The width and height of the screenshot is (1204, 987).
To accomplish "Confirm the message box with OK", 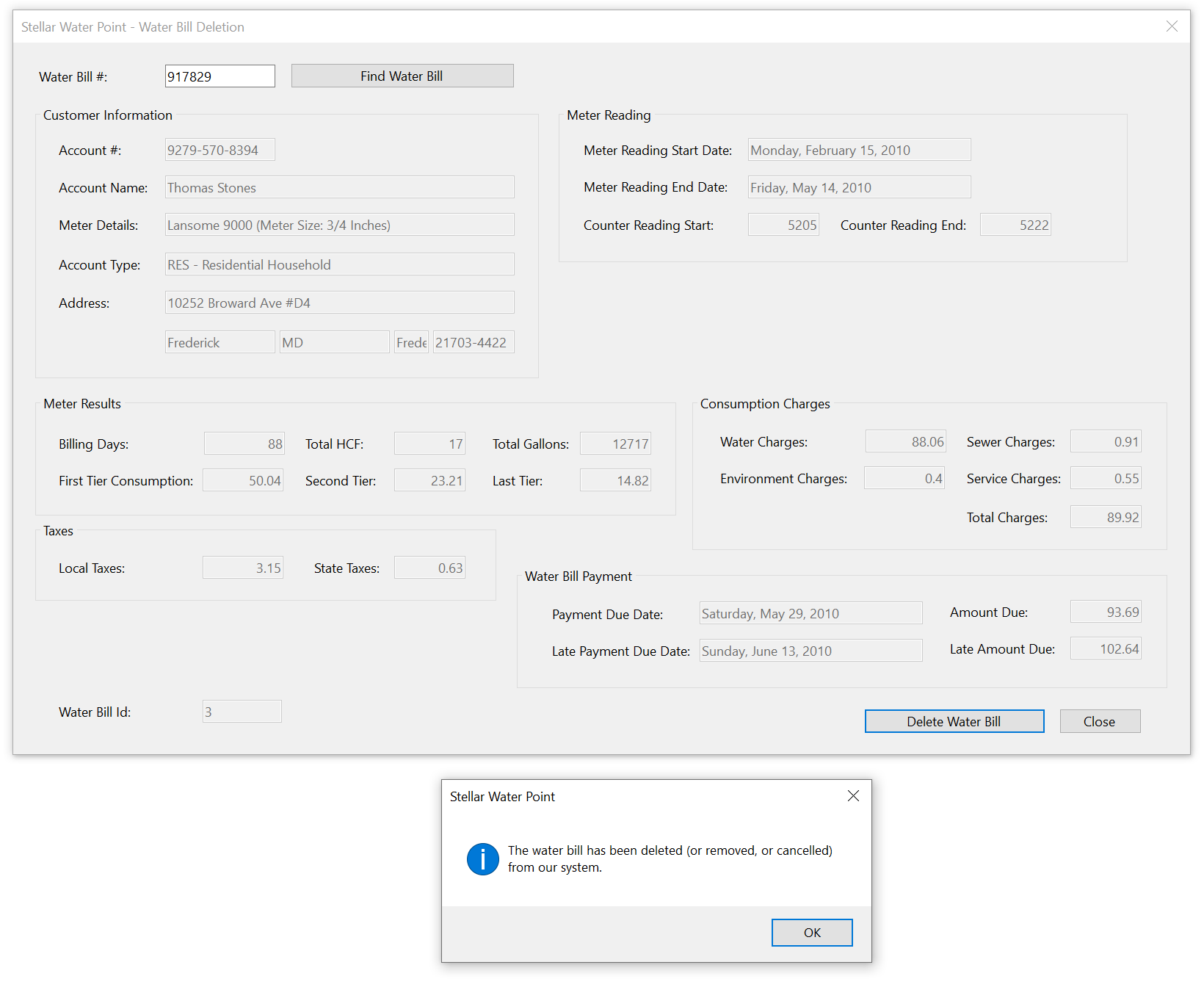I will click(x=812, y=933).
